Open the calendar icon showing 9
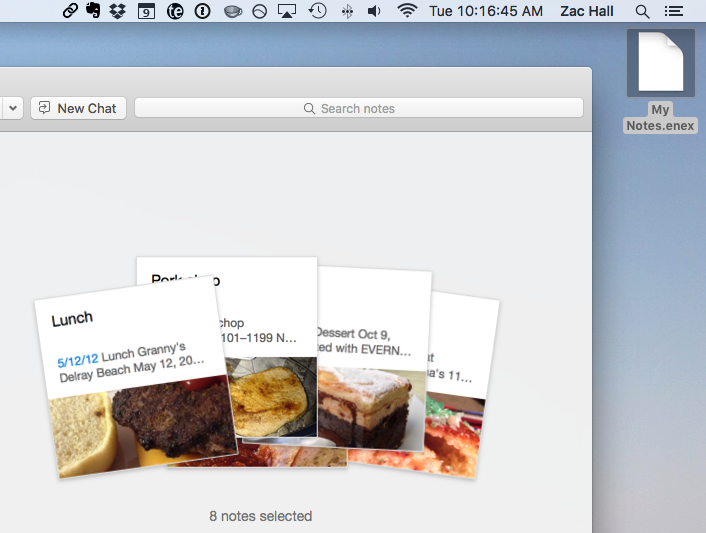Screen dimensions: 706x533 click(146, 11)
